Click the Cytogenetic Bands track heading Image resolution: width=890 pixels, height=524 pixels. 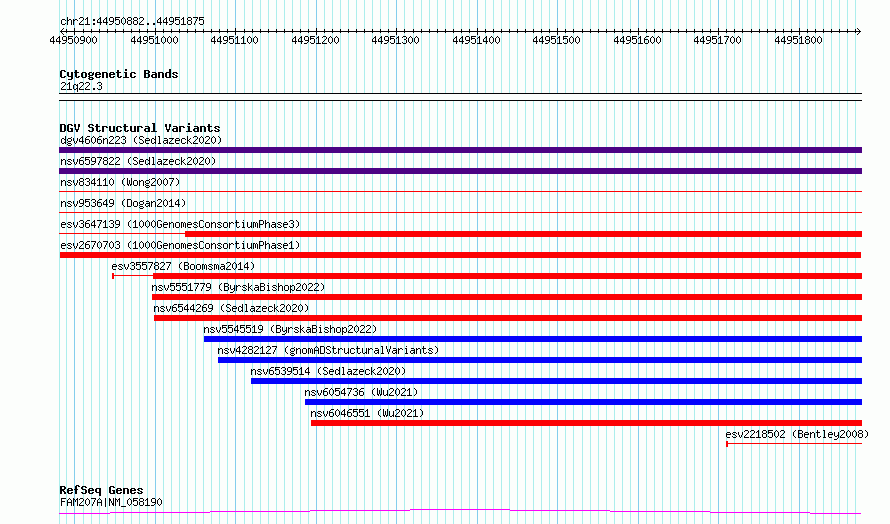pos(119,74)
